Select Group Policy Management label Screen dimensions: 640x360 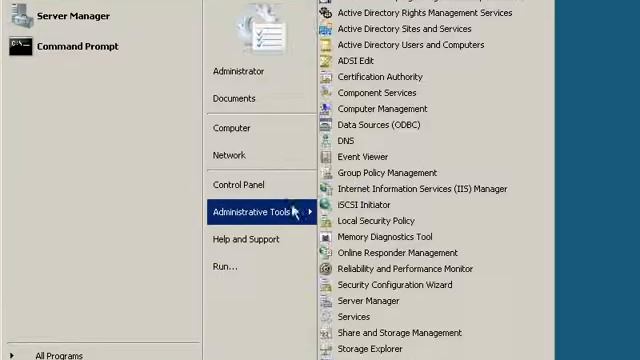[387, 173]
